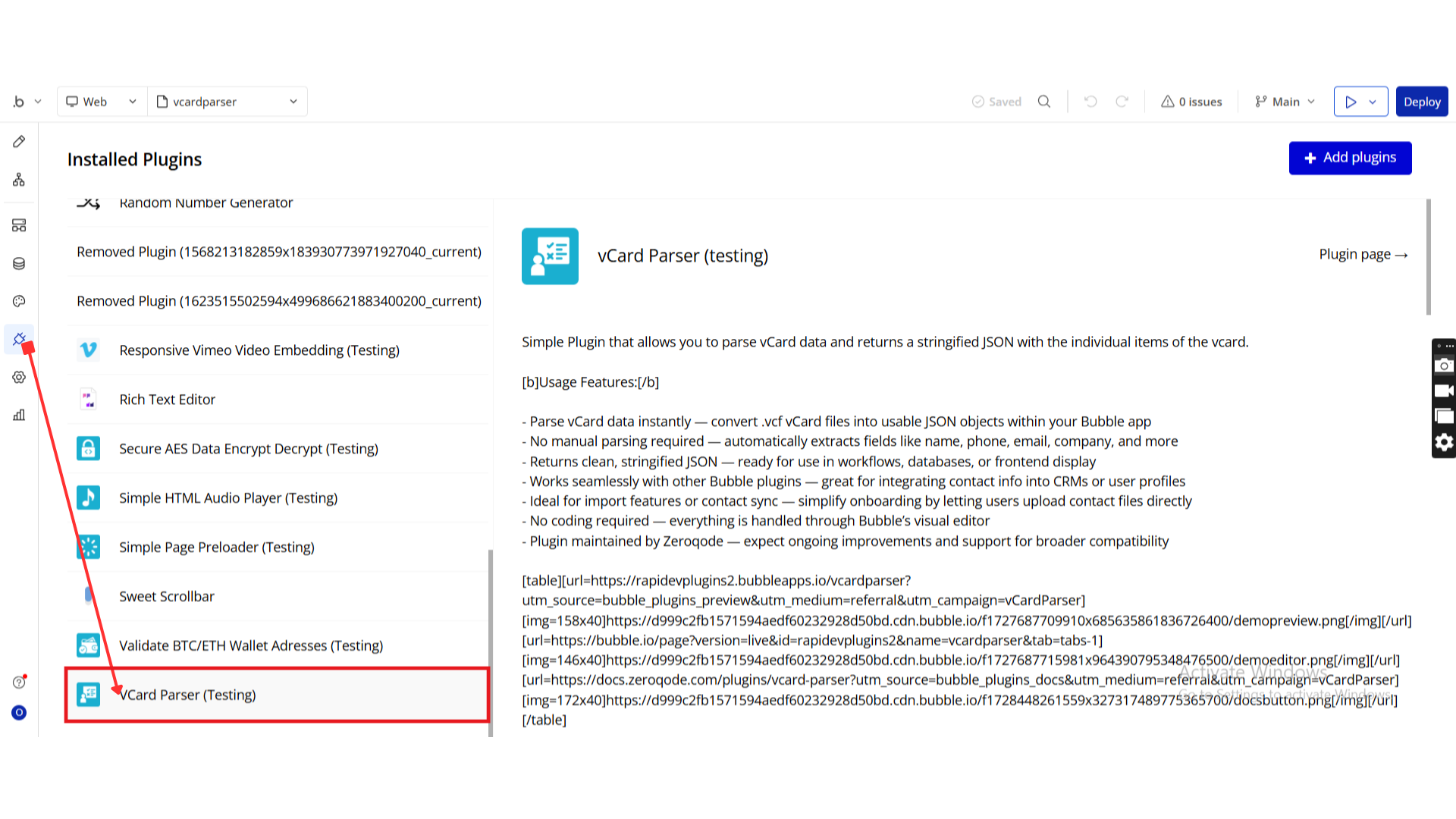
Task: Open the preview button dropdown arrow
Action: [1373, 102]
